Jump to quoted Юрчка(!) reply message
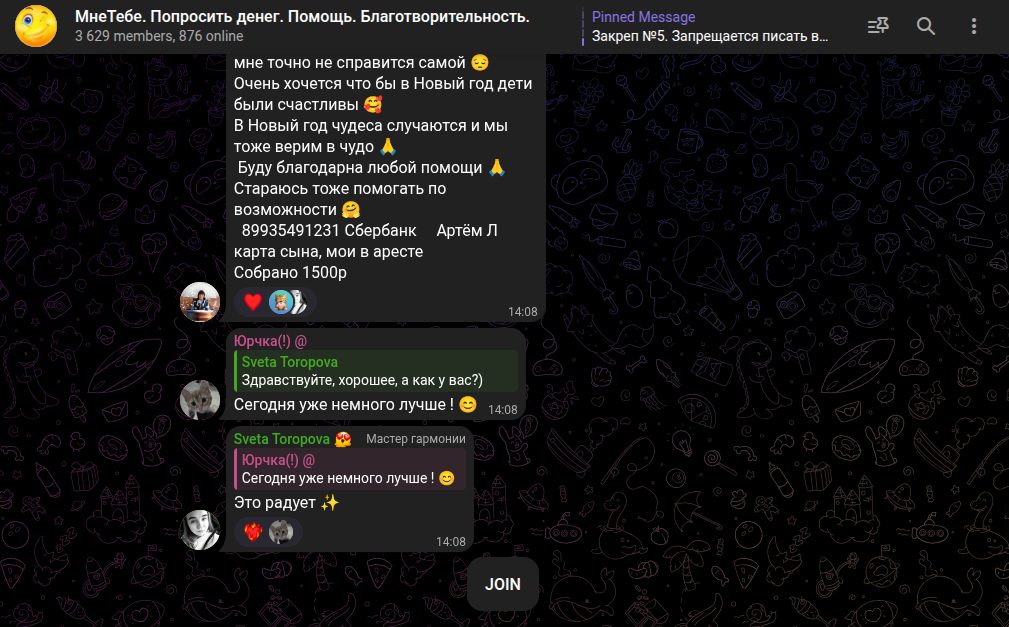This screenshot has height=627, width=1009. tap(350, 469)
